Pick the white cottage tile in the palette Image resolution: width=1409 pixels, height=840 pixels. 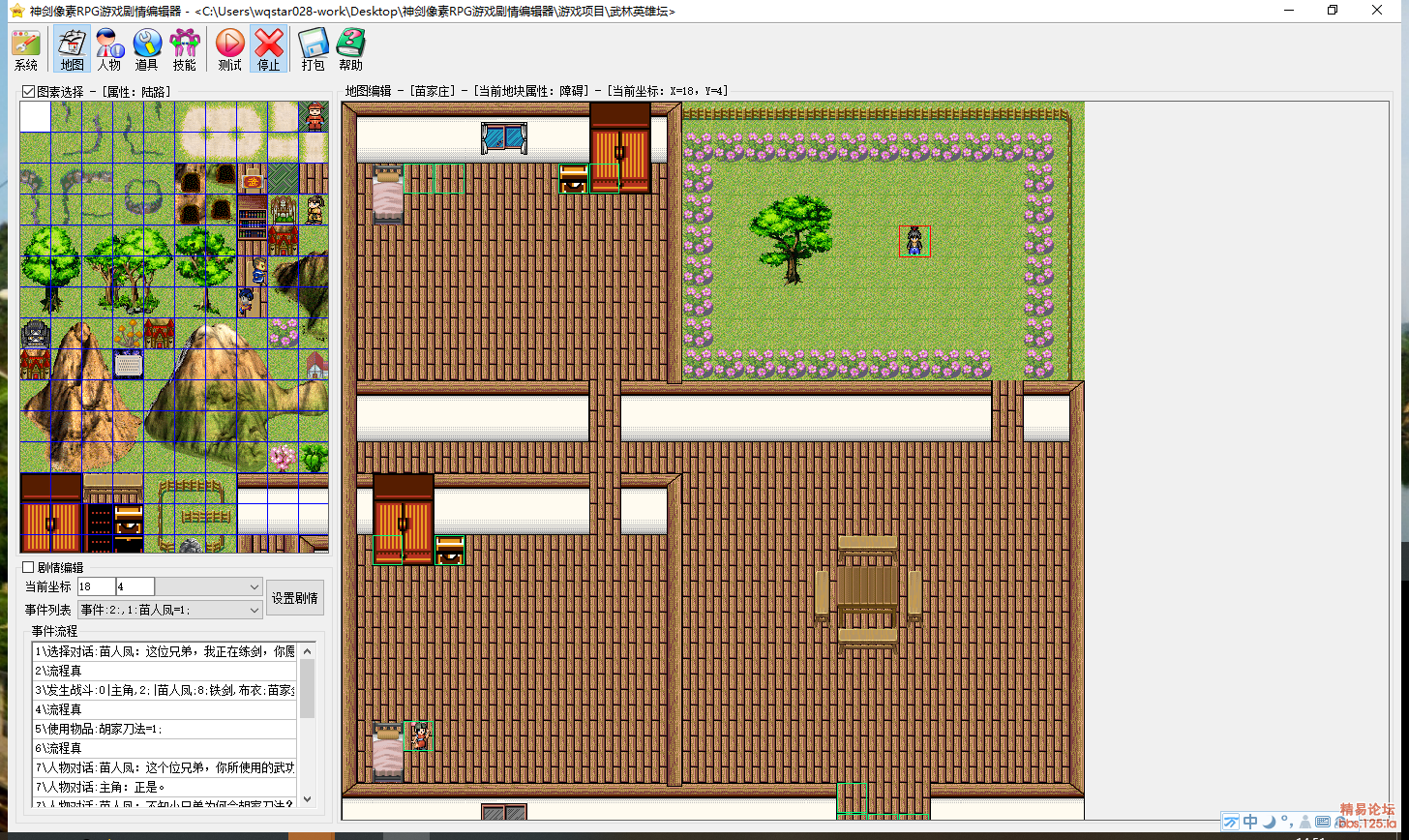click(x=316, y=366)
